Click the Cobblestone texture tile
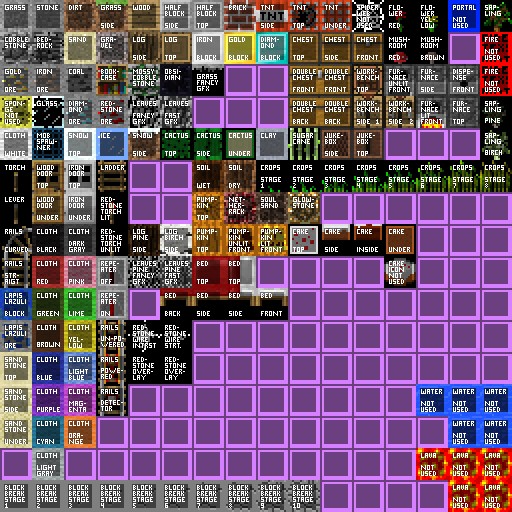The image size is (512, 512). click(16, 48)
